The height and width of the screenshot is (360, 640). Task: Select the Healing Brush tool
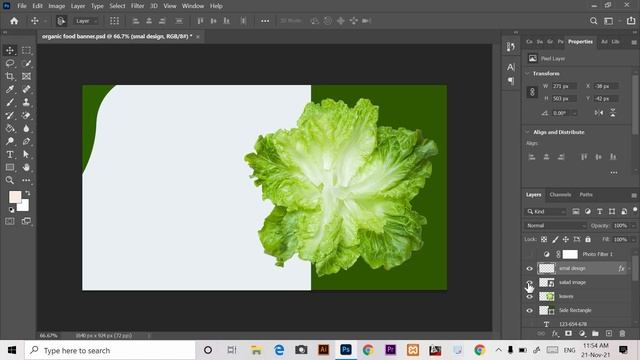click(x=26, y=89)
